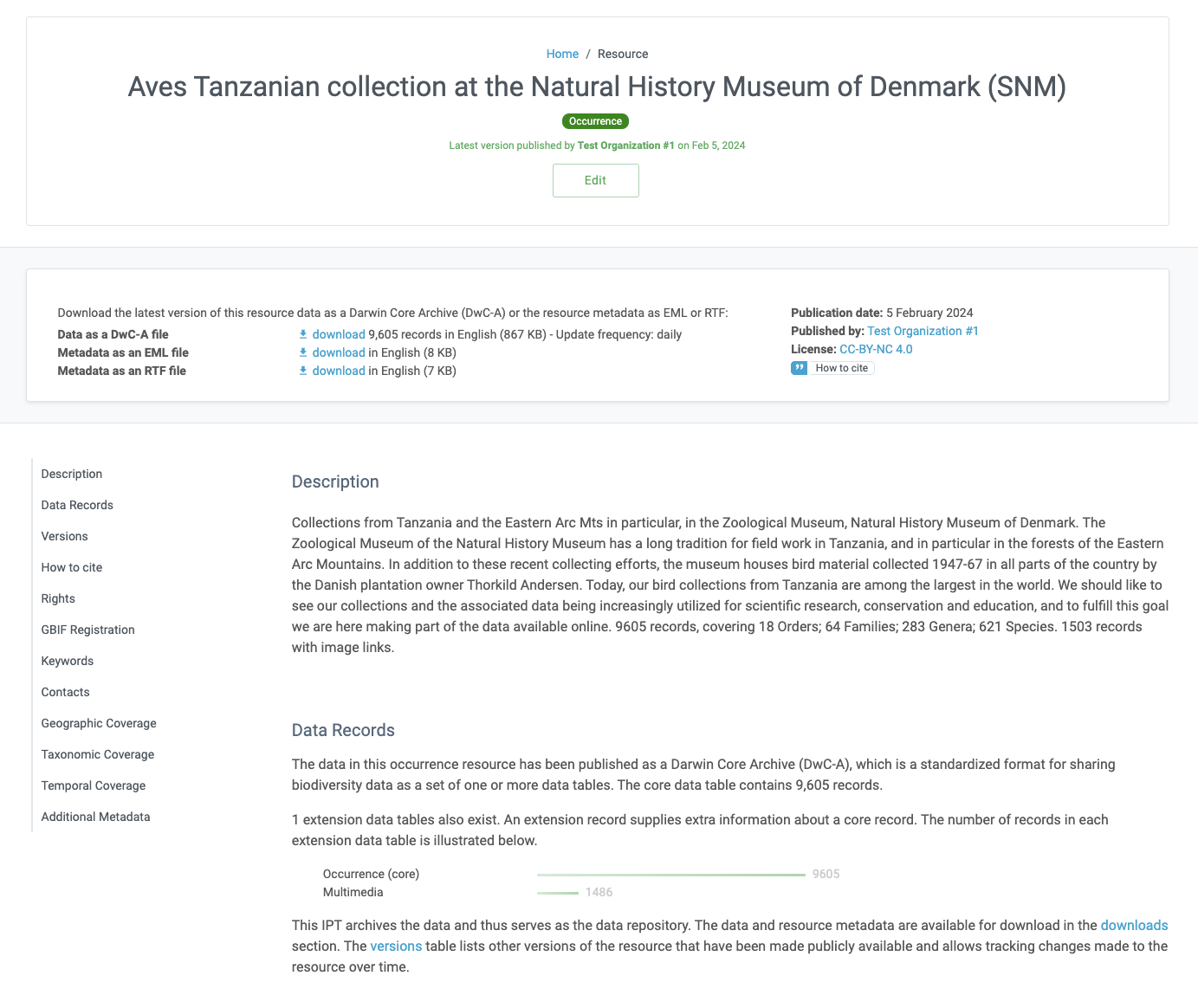Jump to Taxonomic Coverage section
This screenshot has height=1008, width=1198.
pos(98,754)
